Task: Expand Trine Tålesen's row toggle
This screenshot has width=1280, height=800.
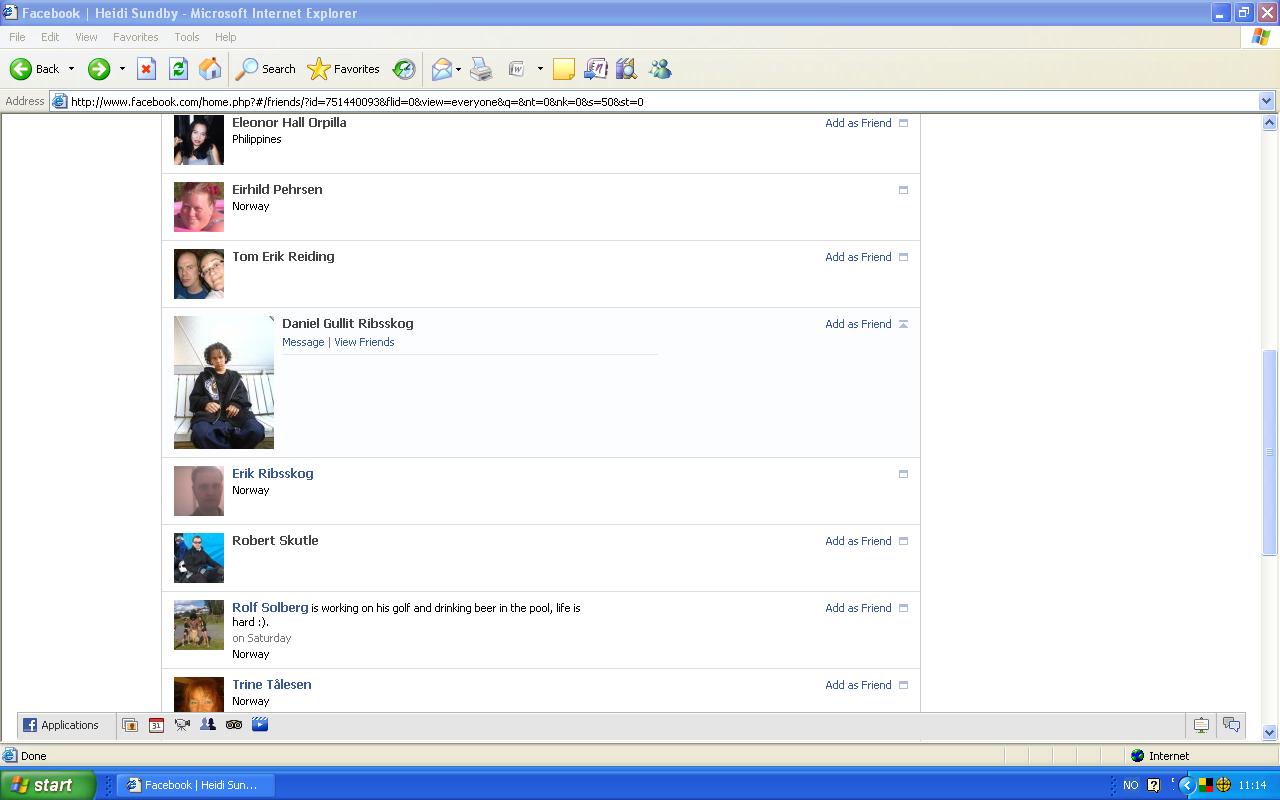Action: point(903,685)
